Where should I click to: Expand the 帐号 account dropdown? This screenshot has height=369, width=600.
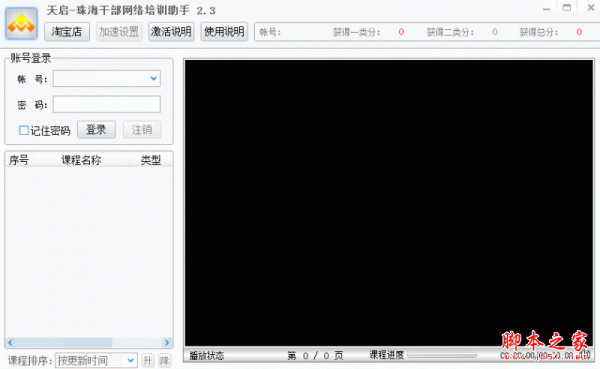[153, 78]
